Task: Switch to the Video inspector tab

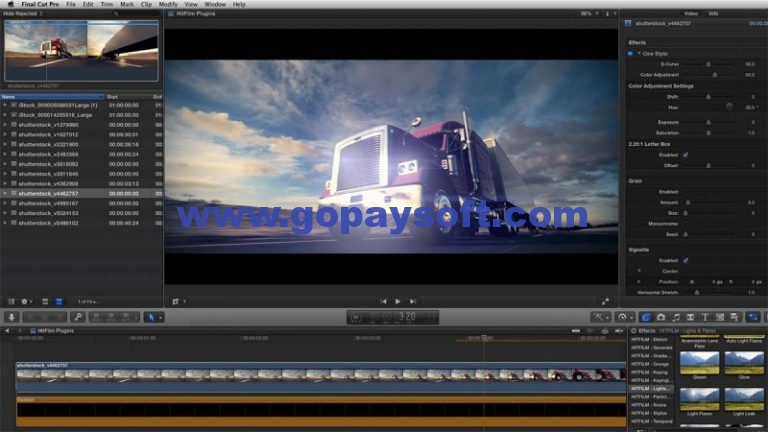Action: pyautogui.click(x=691, y=13)
